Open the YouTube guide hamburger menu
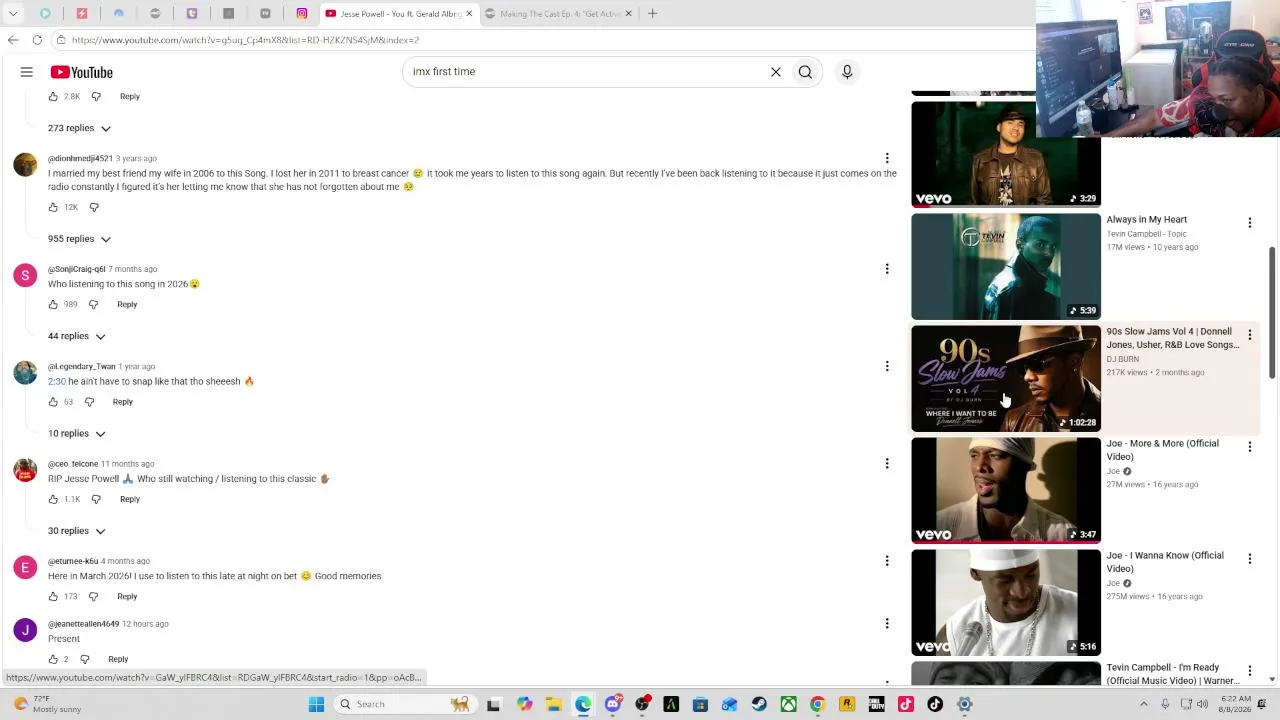The width and height of the screenshot is (1280, 720). (27, 72)
